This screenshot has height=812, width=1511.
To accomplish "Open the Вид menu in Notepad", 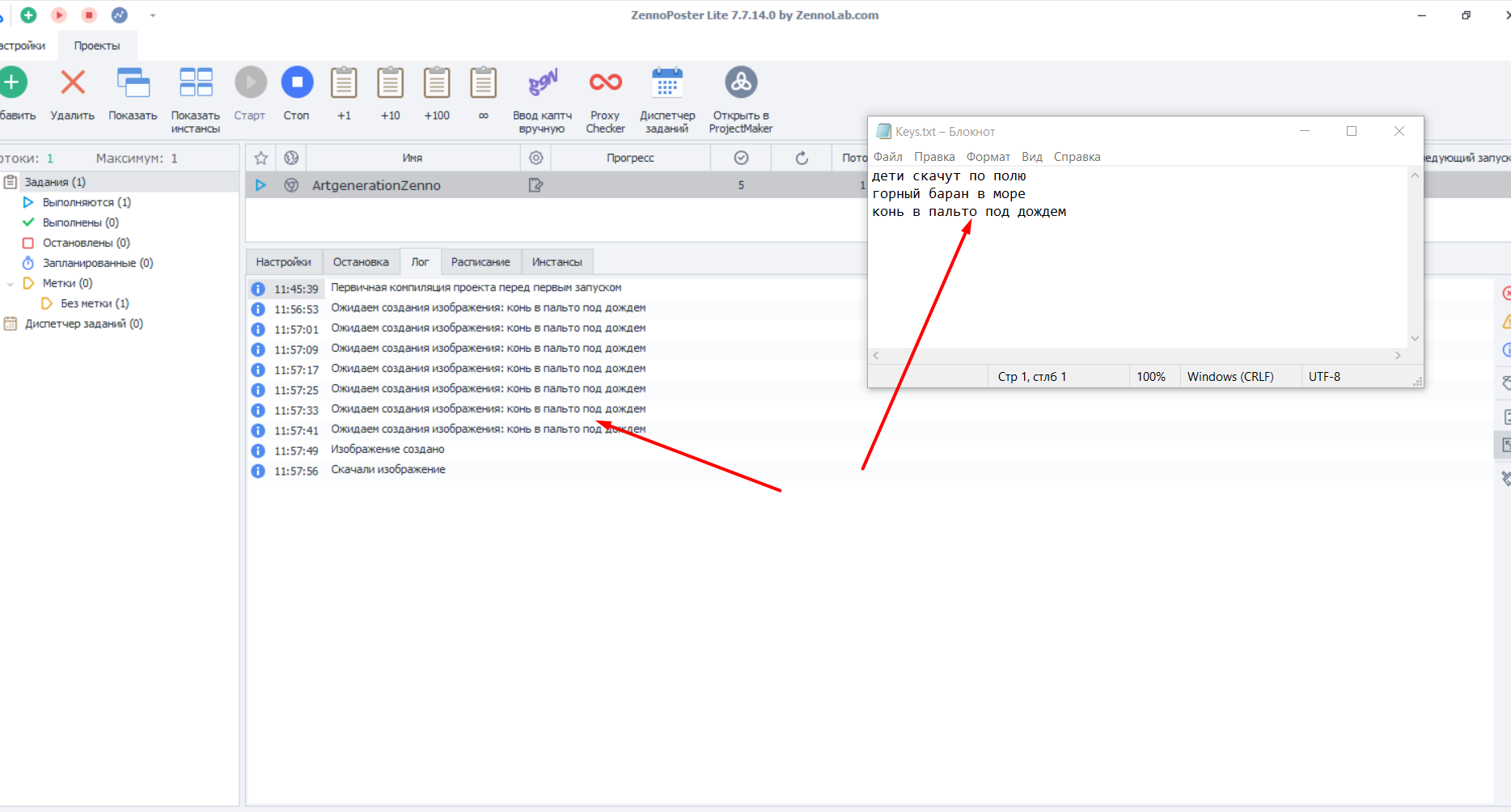I will (x=1032, y=157).
